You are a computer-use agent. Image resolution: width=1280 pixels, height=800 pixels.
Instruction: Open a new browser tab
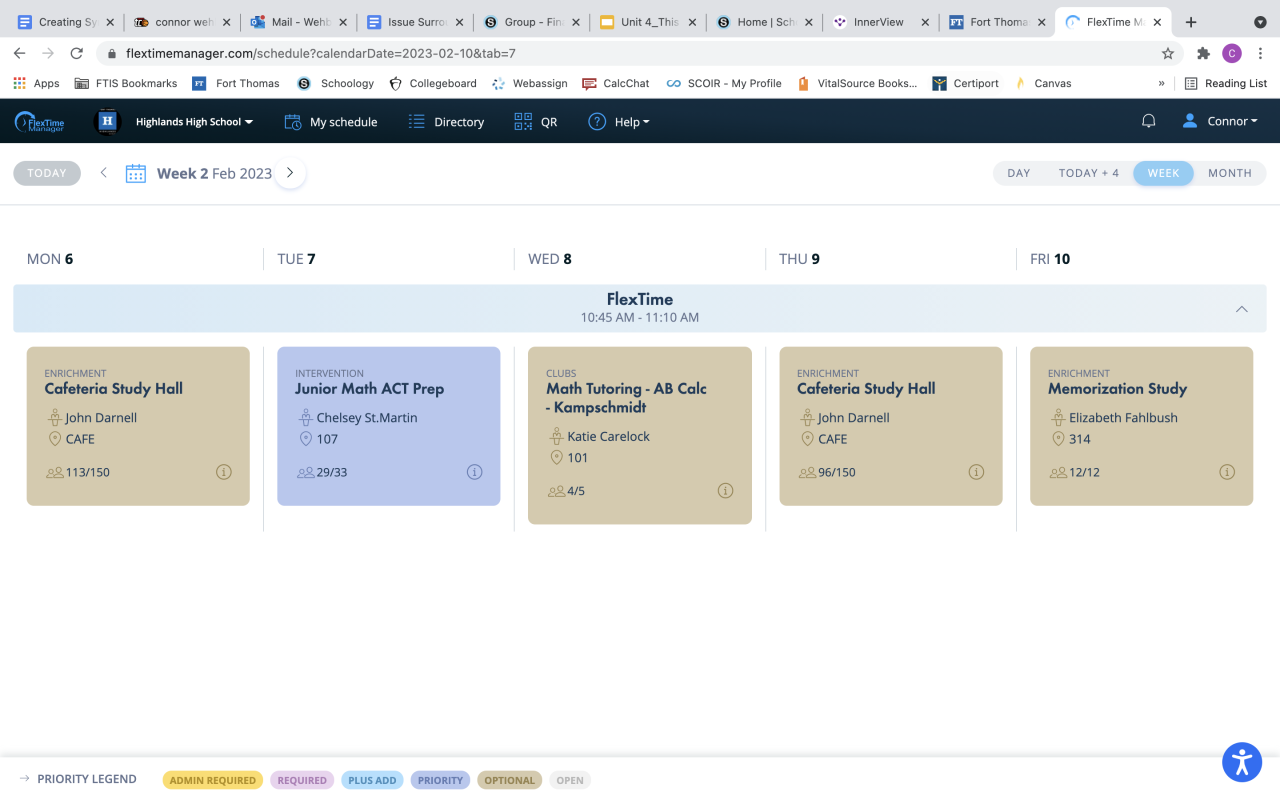[x=1191, y=22]
